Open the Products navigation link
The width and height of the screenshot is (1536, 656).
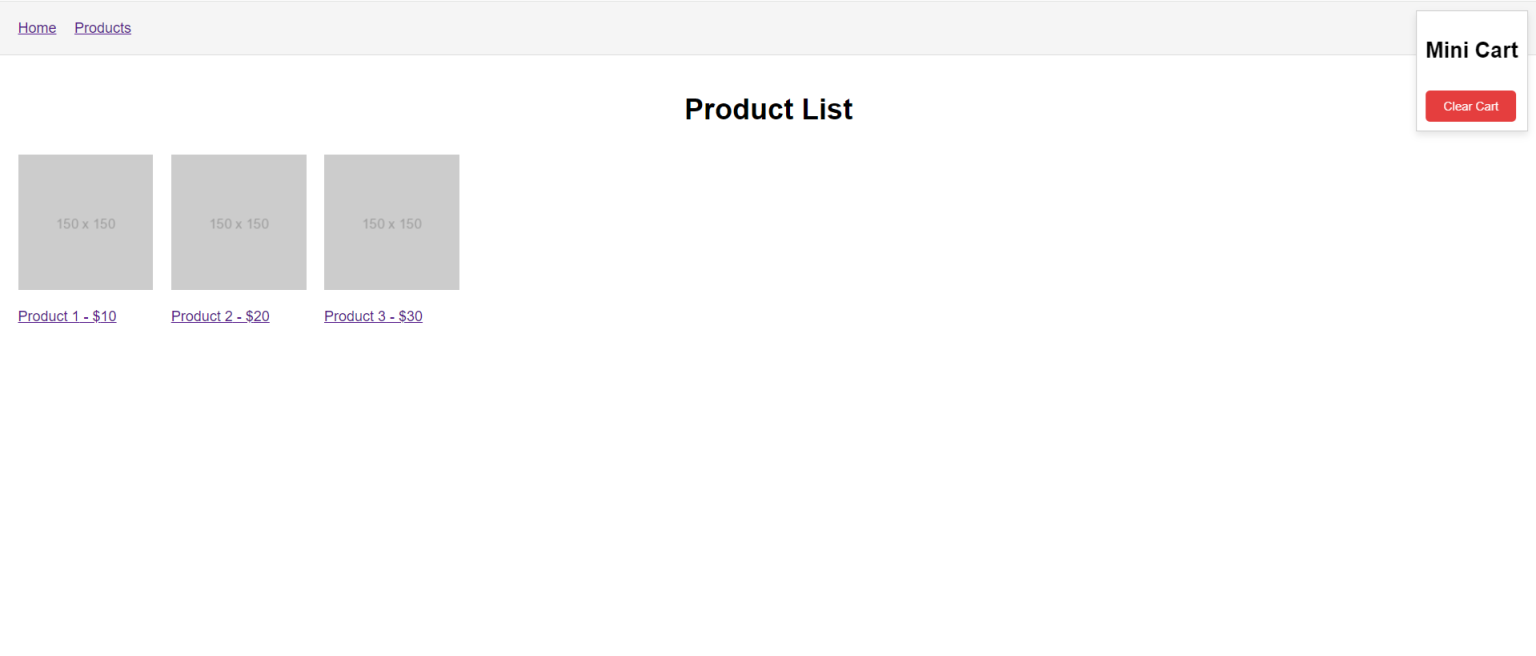pyautogui.click(x=102, y=28)
